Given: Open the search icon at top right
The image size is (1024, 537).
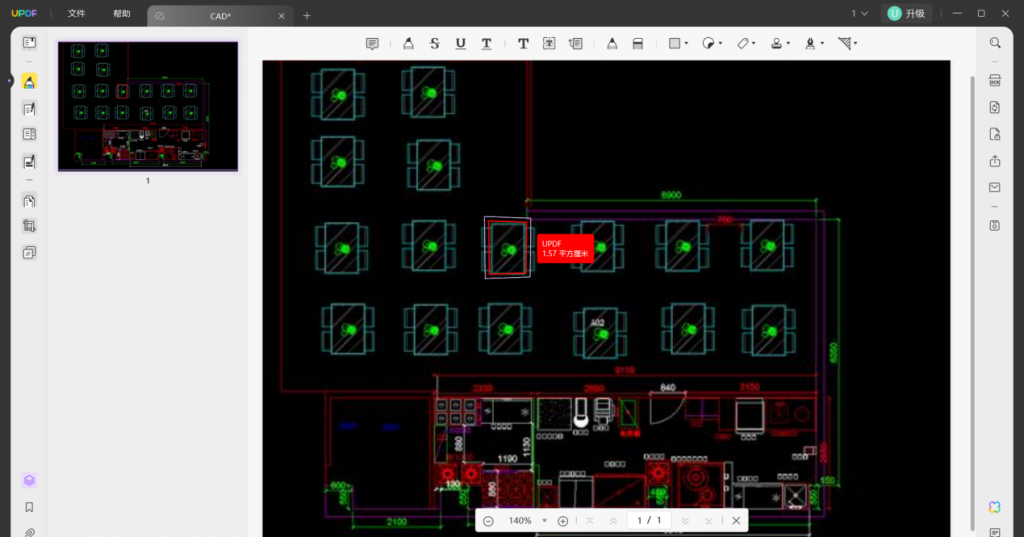Looking at the screenshot, I should click(994, 43).
